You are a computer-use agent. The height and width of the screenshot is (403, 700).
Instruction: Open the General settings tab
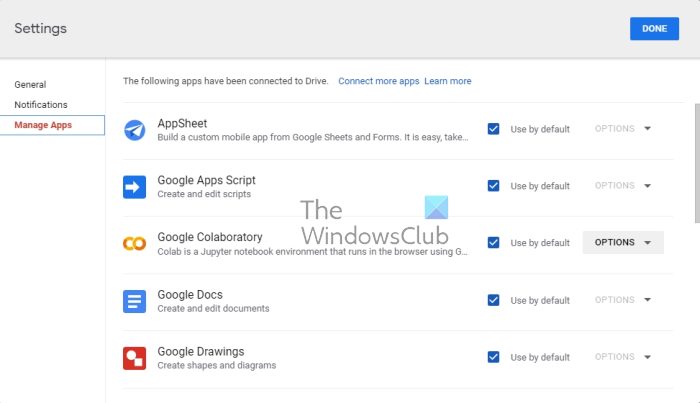pyautogui.click(x=30, y=84)
